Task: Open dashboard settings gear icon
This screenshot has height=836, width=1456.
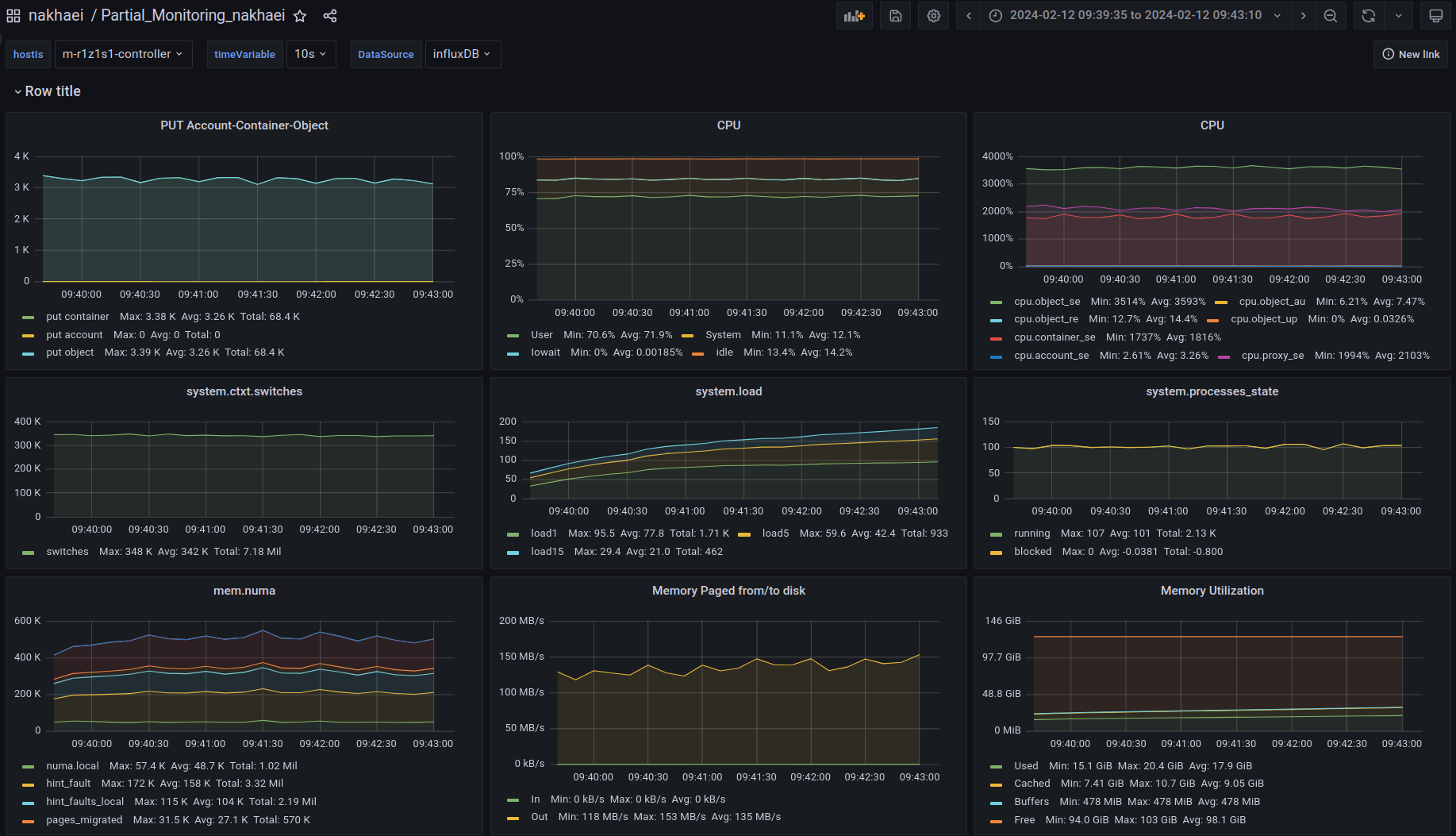Action: 934,16
